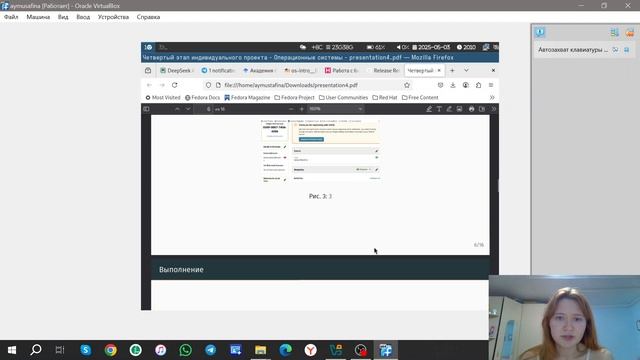Switch to the Академия tab
Screen dimensions: 640x360
pyautogui.click(x=259, y=71)
